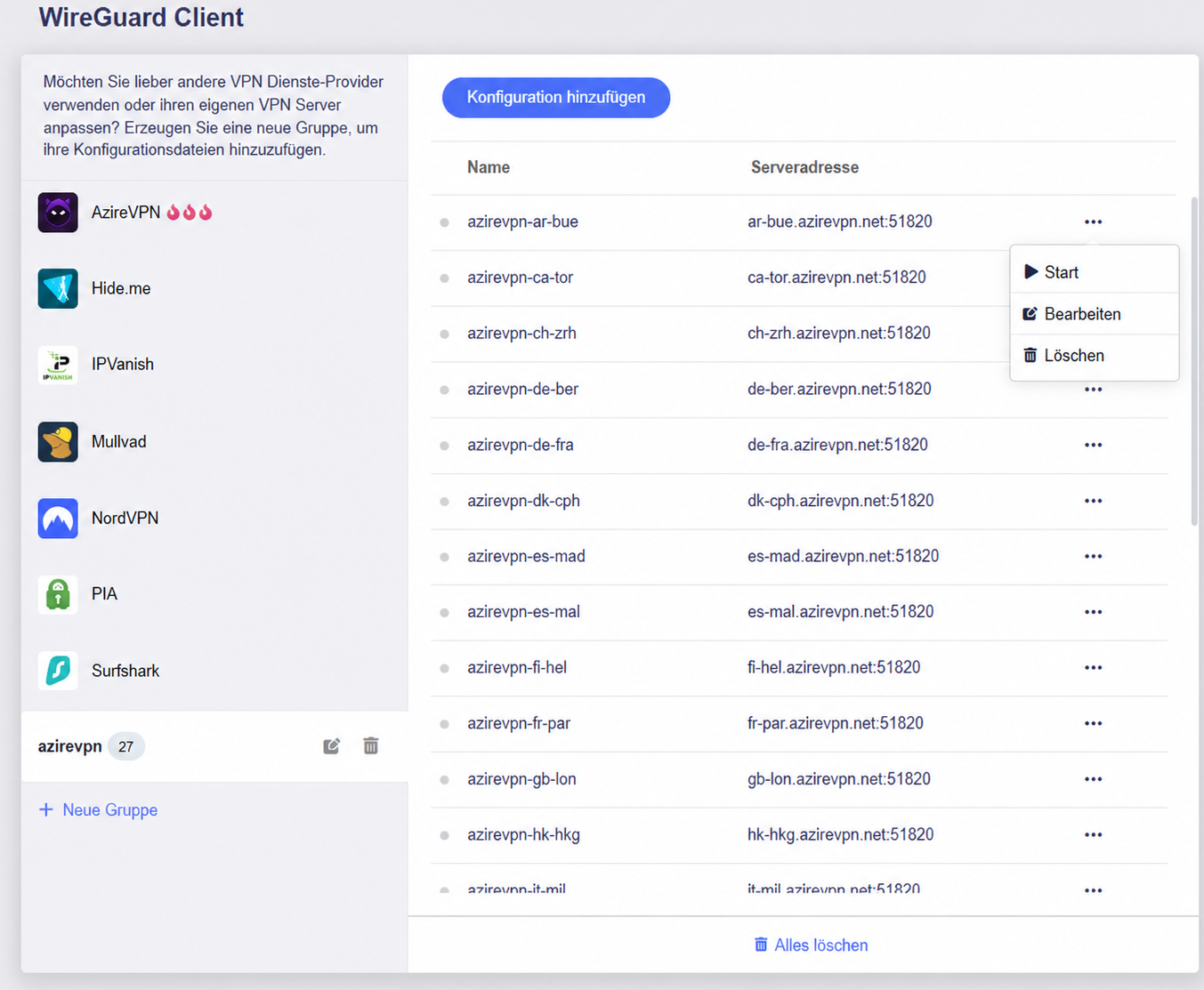Open the three-dot menu for azirevpn-dk-cph
This screenshot has height=990, width=1204.
pos(1094,501)
